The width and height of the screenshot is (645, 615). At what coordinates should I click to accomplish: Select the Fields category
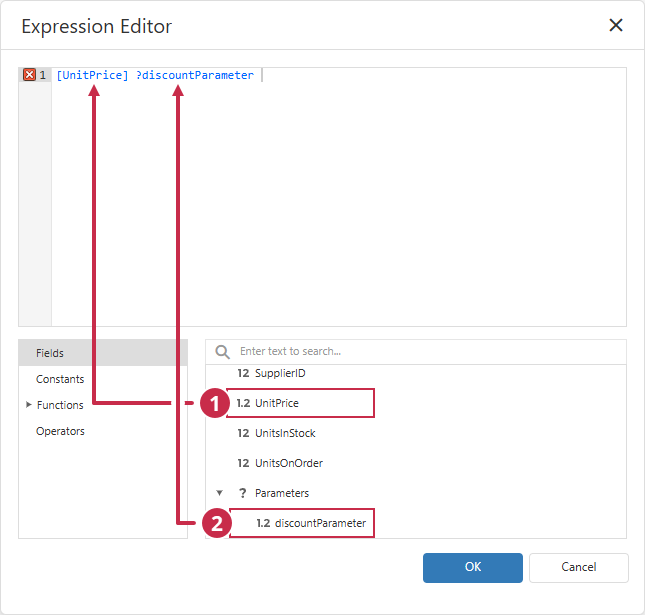(103, 353)
